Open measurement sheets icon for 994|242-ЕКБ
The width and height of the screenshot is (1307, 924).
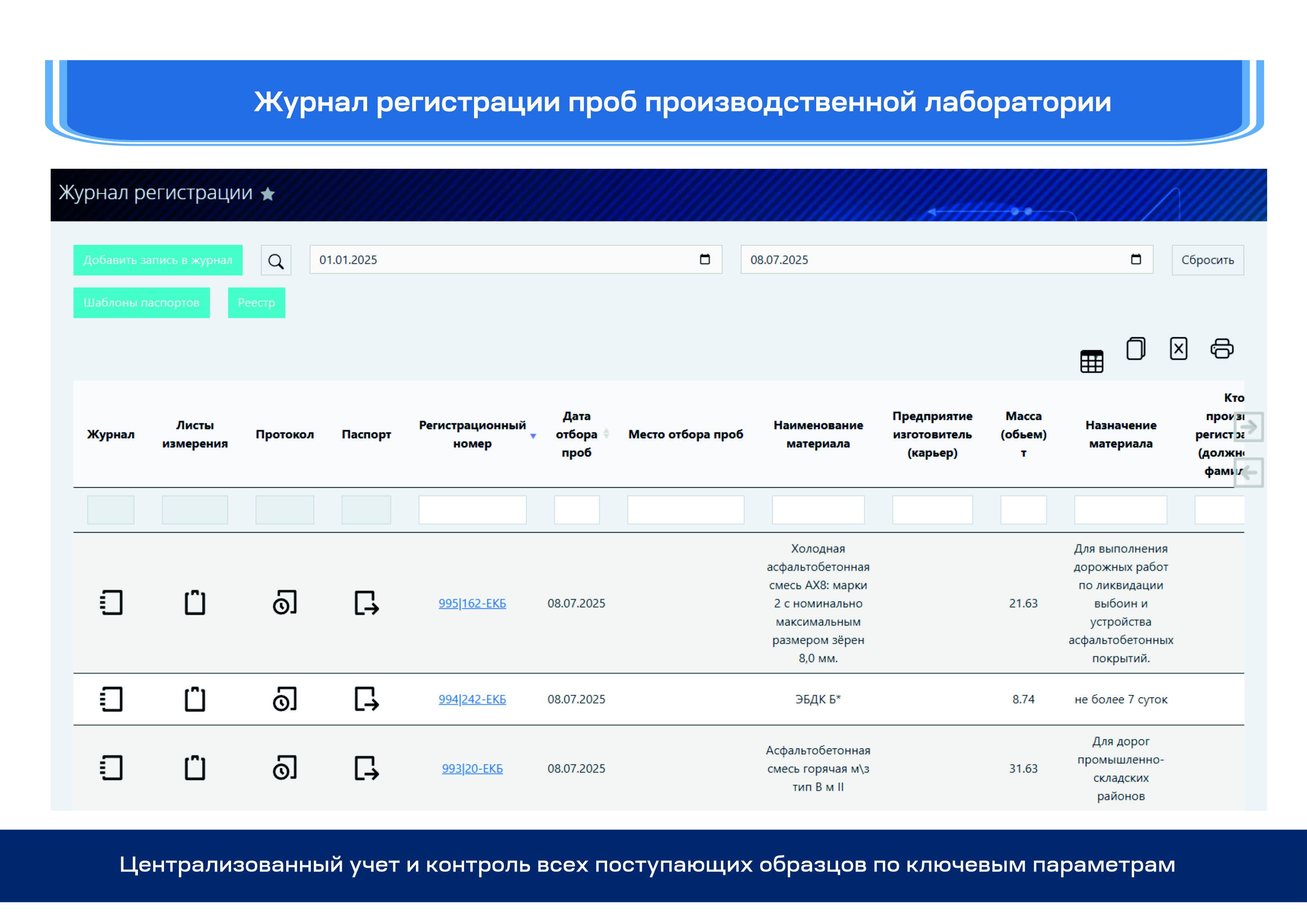pos(195,699)
